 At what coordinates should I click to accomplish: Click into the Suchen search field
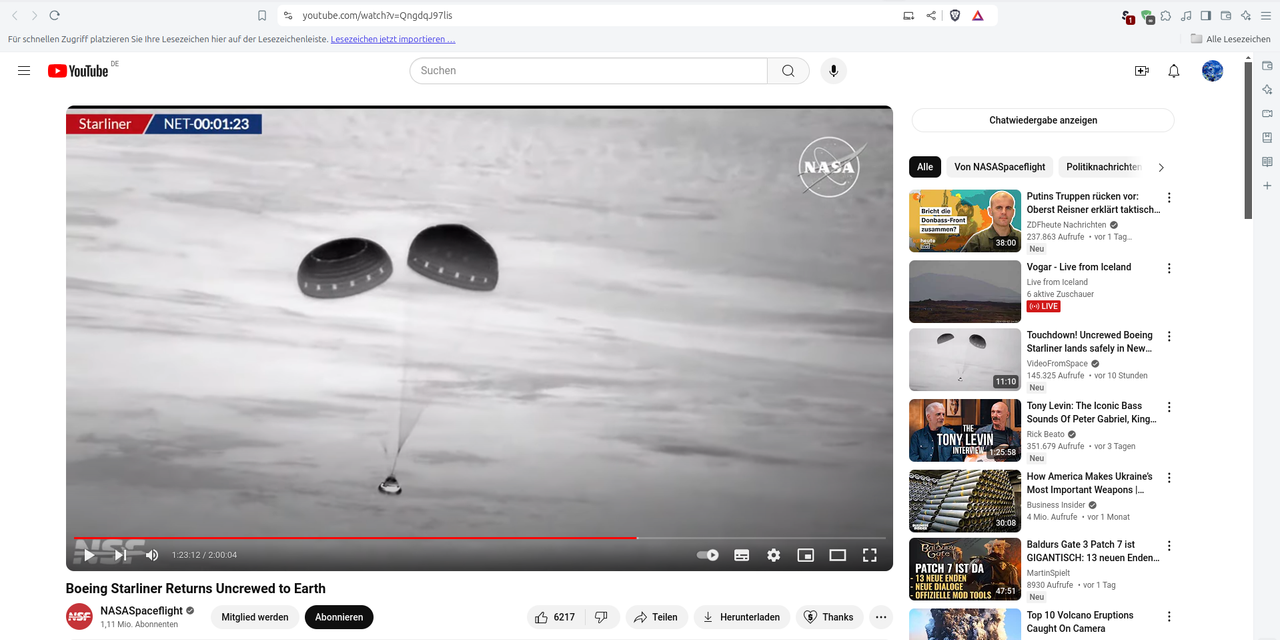click(588, 70)
